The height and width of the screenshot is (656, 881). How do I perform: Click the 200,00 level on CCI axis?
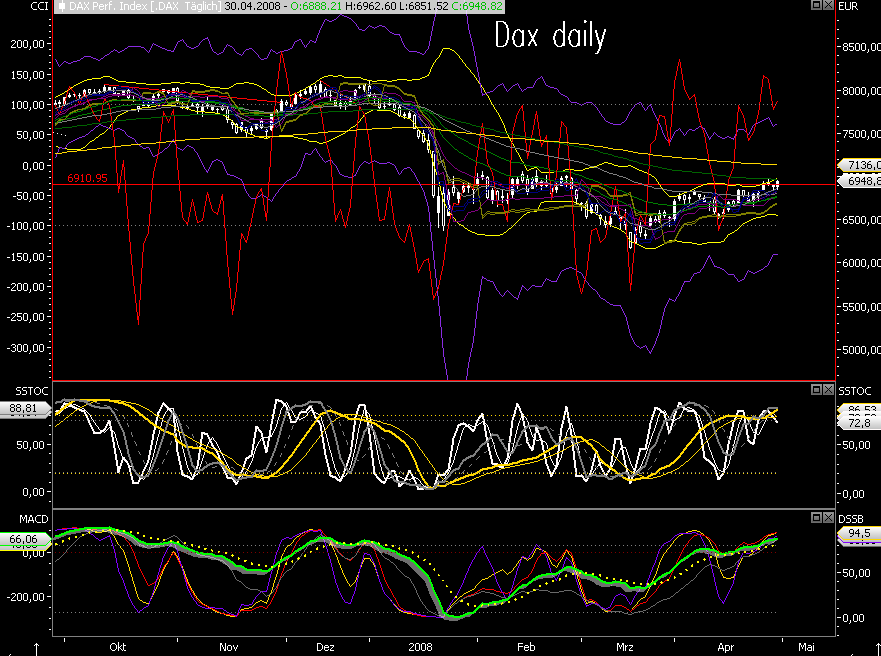click(28, 44)
